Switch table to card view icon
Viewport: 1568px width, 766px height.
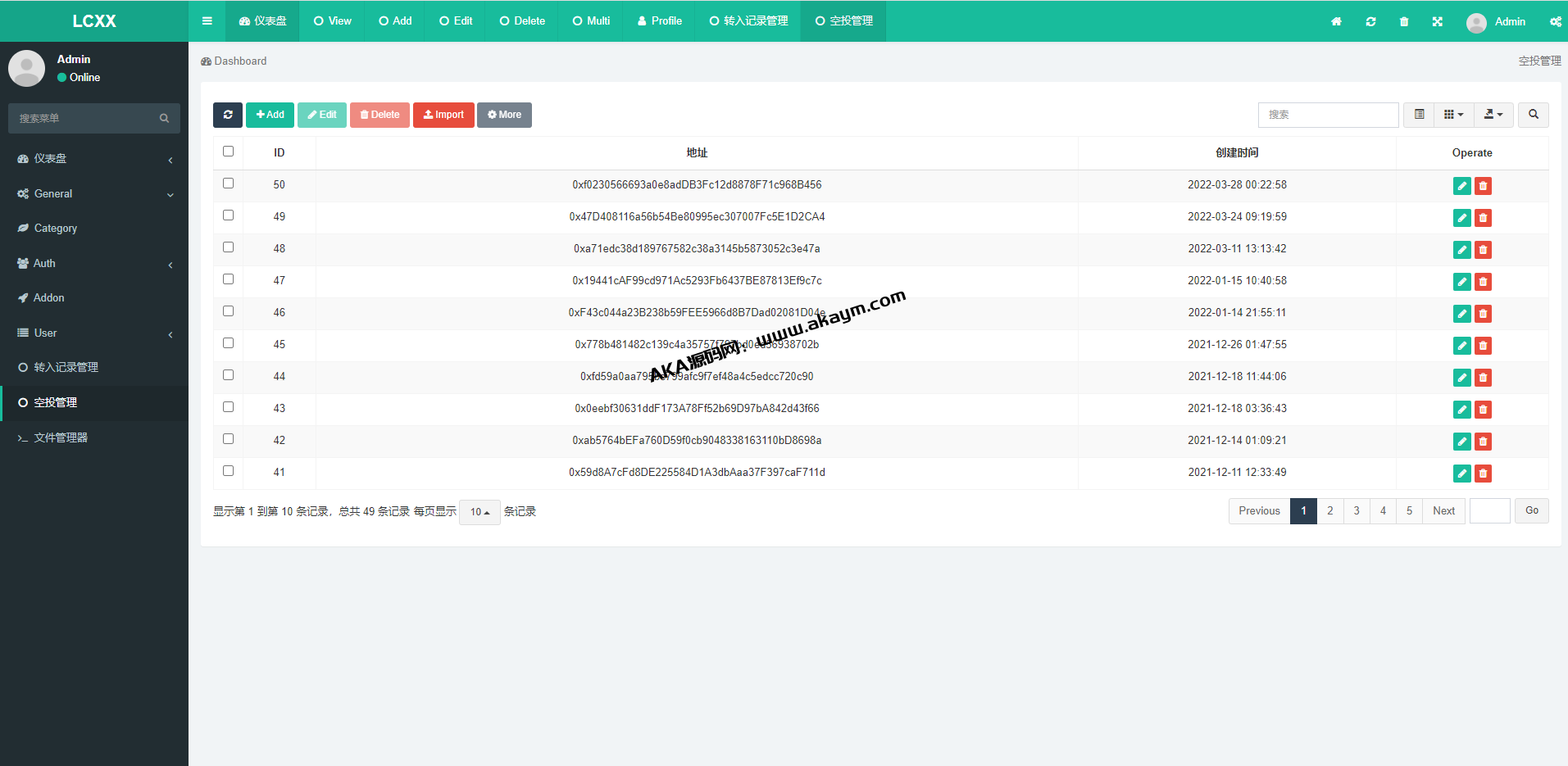pyautogui.click(x=1419, y=115)
